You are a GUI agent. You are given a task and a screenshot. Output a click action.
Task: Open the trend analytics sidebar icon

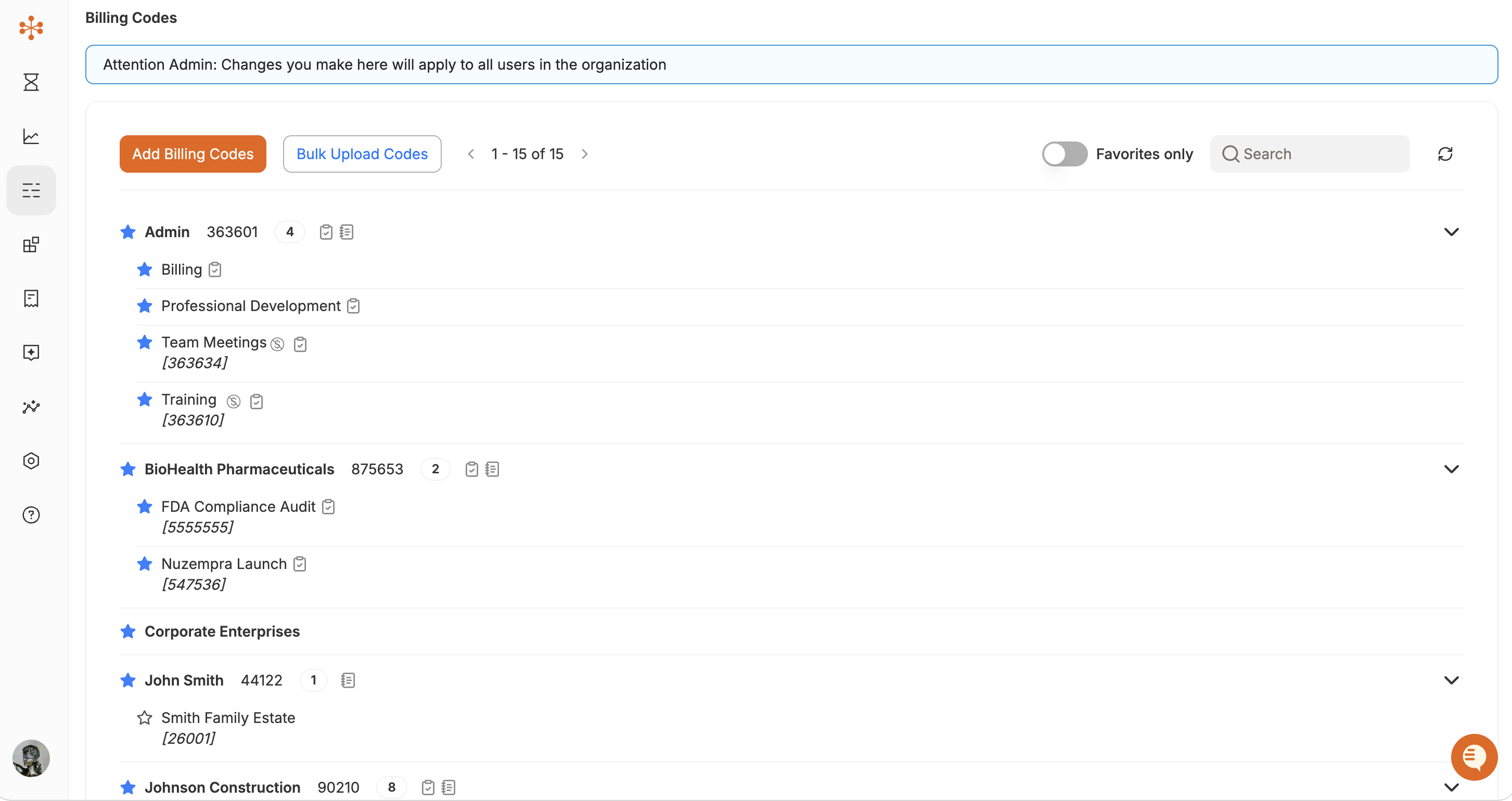tap(31, 407)
